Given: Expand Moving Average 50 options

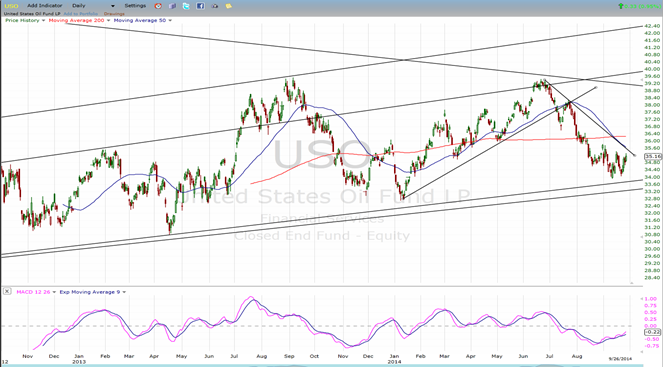Looking at the screenshot, I should [x=170, y=20].
